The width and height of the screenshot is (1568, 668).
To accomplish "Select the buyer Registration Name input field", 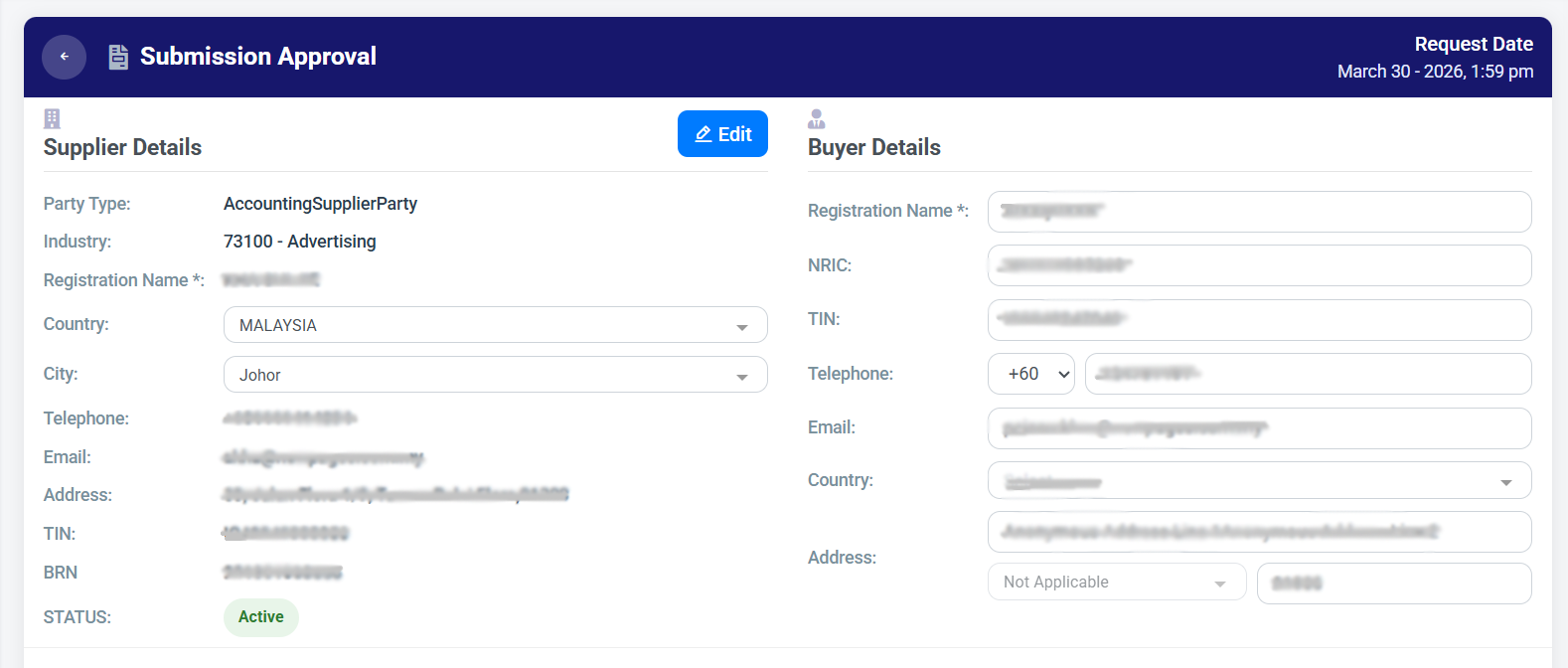I will tap(1259, 211).
